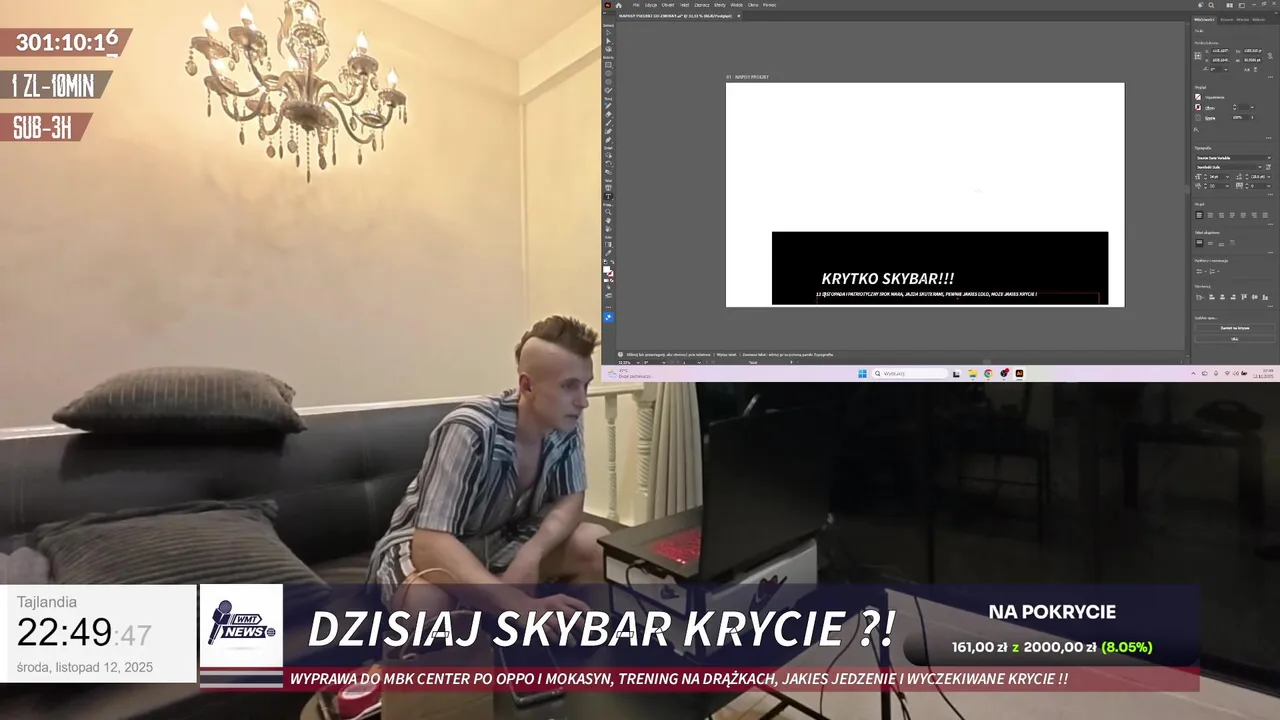This screenshot has width=1280, height=720.
Task: Click the Wypełnienie fill color swatch
Action: coord(1198,97)
